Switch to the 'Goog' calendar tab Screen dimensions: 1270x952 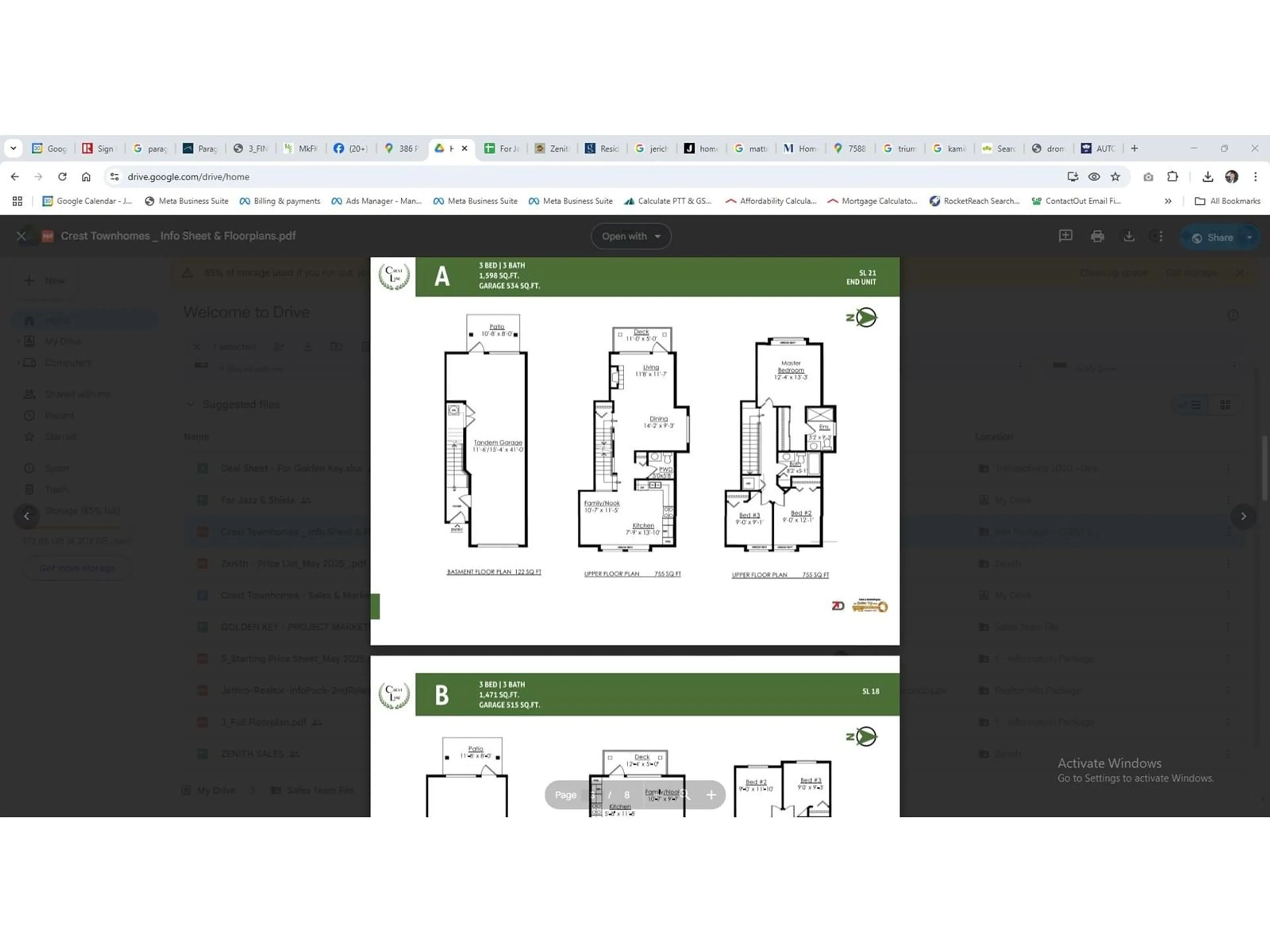coord(50,149)
